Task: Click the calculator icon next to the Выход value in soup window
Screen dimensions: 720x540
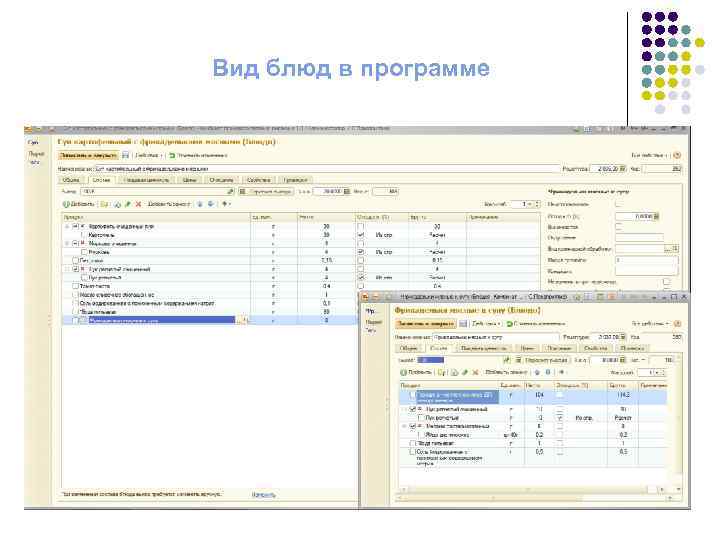Action: (347, 191)
